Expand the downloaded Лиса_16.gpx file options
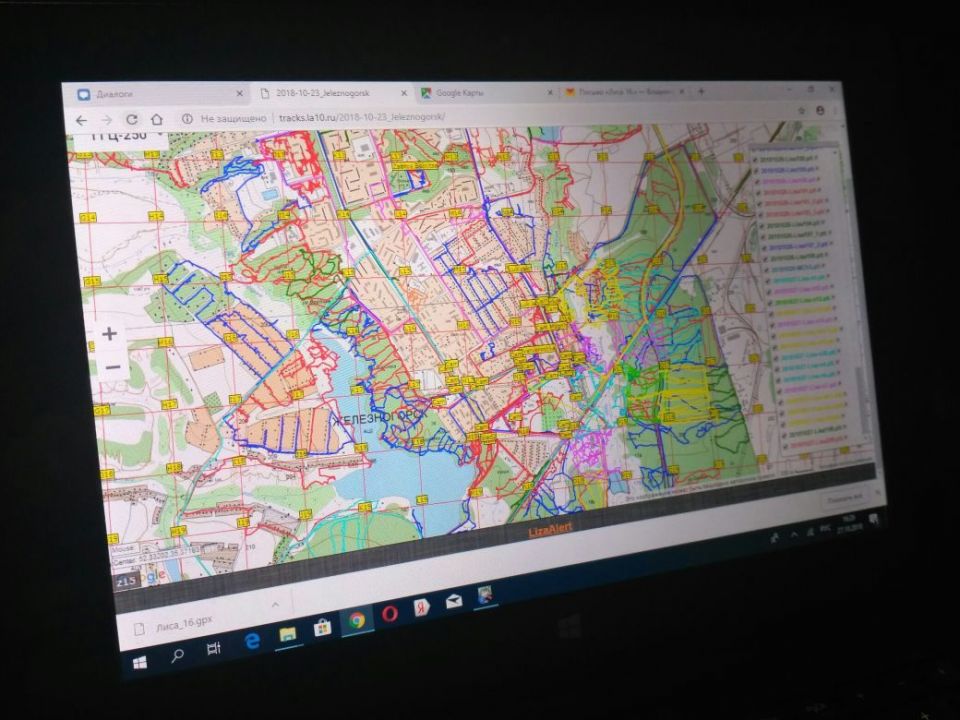Viewport: 960px width, 720px height. tap(276, 606)
